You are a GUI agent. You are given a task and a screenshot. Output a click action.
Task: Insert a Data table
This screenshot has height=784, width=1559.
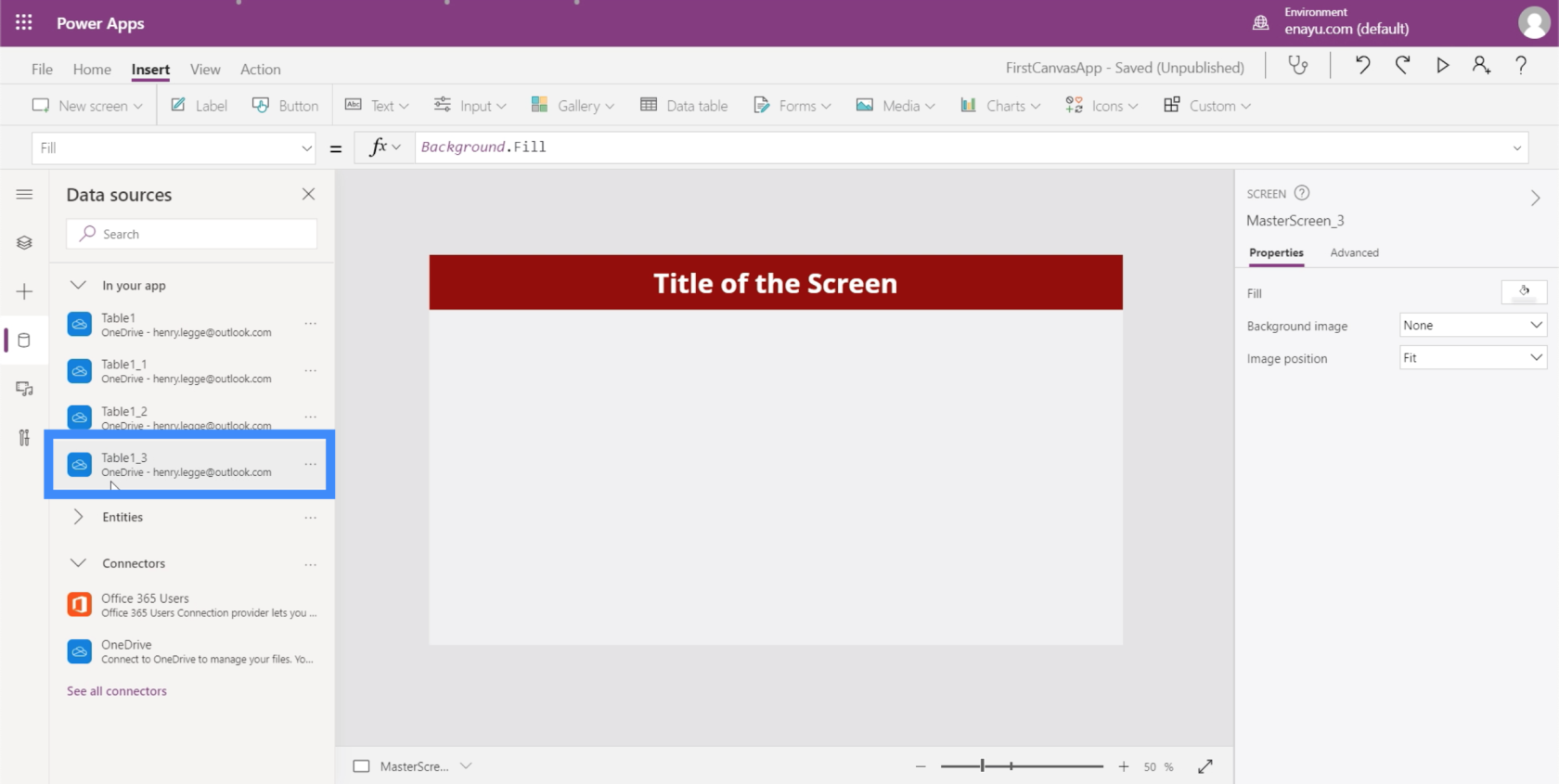(x=684, y=106)
